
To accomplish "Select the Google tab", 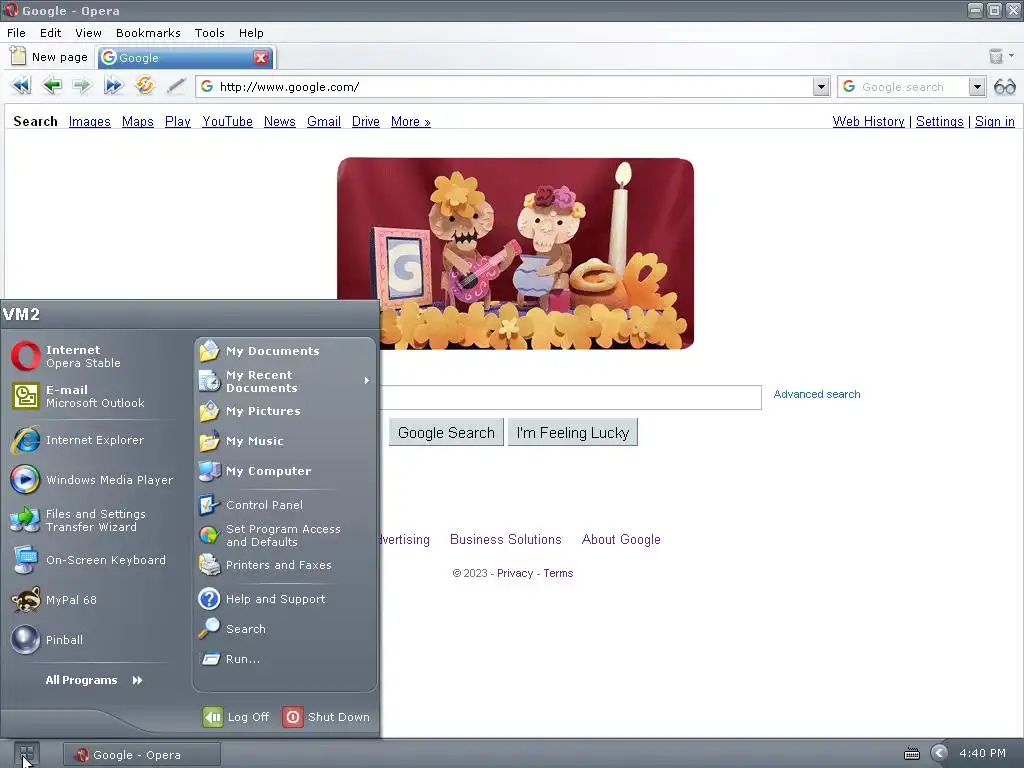I will point(185,57).
